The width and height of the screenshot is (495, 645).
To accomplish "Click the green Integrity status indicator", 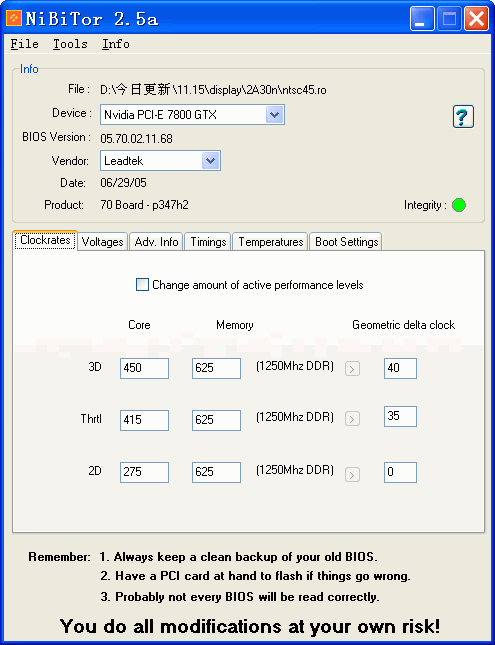I will pyautogui.click(x=459, y=205).
